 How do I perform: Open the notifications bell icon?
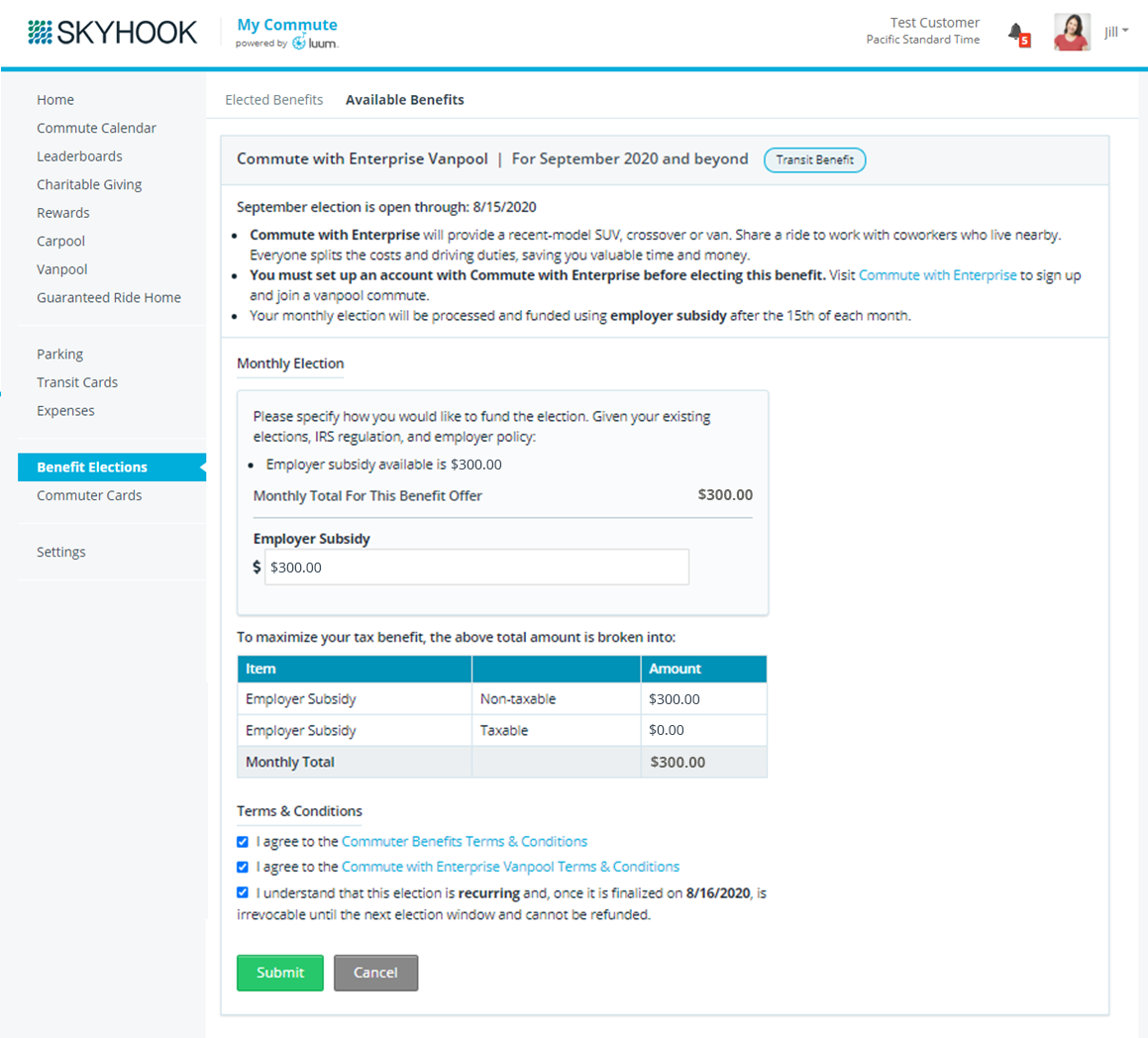(1017, 34)
